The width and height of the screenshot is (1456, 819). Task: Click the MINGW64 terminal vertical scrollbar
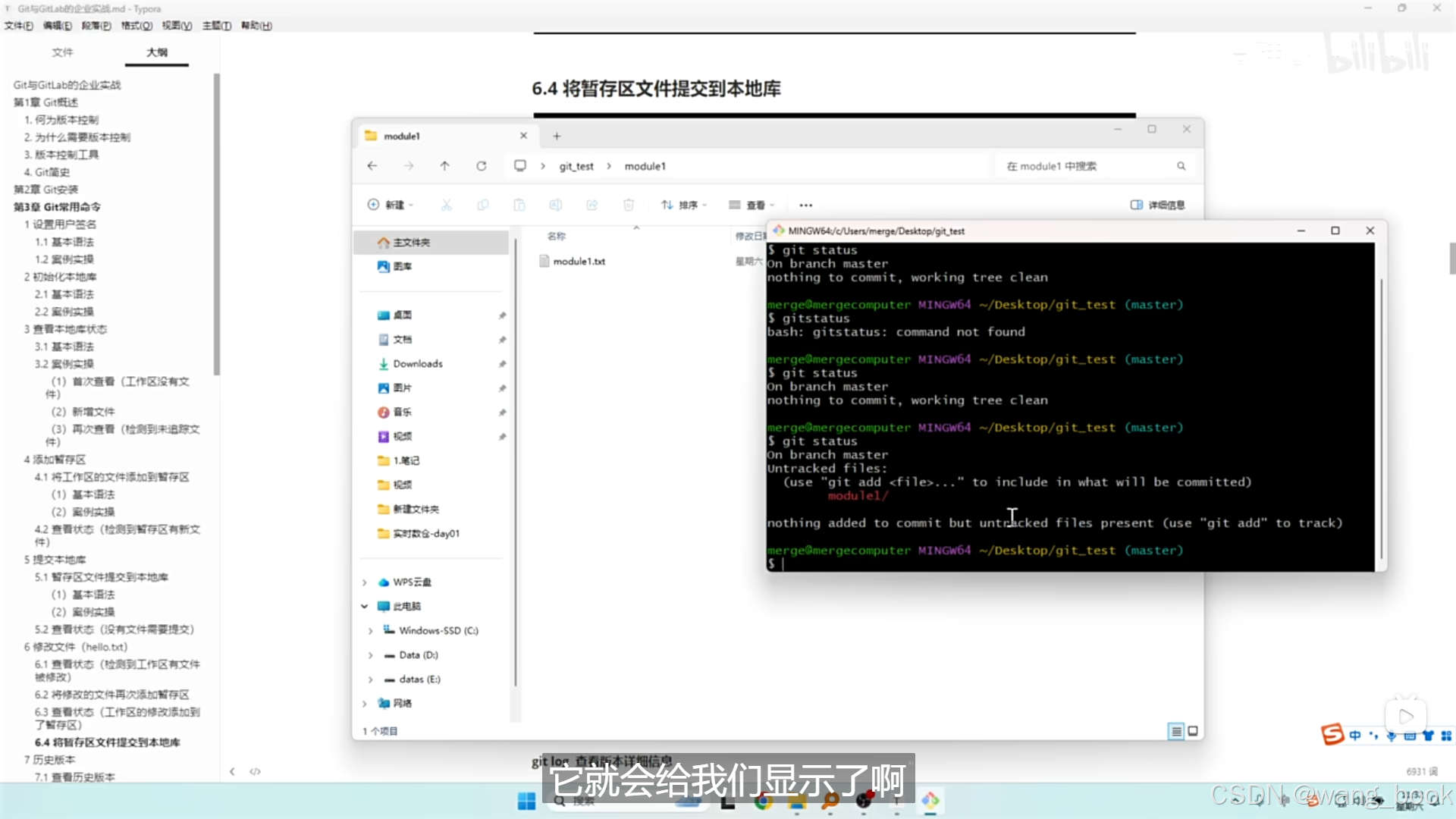1381,417
